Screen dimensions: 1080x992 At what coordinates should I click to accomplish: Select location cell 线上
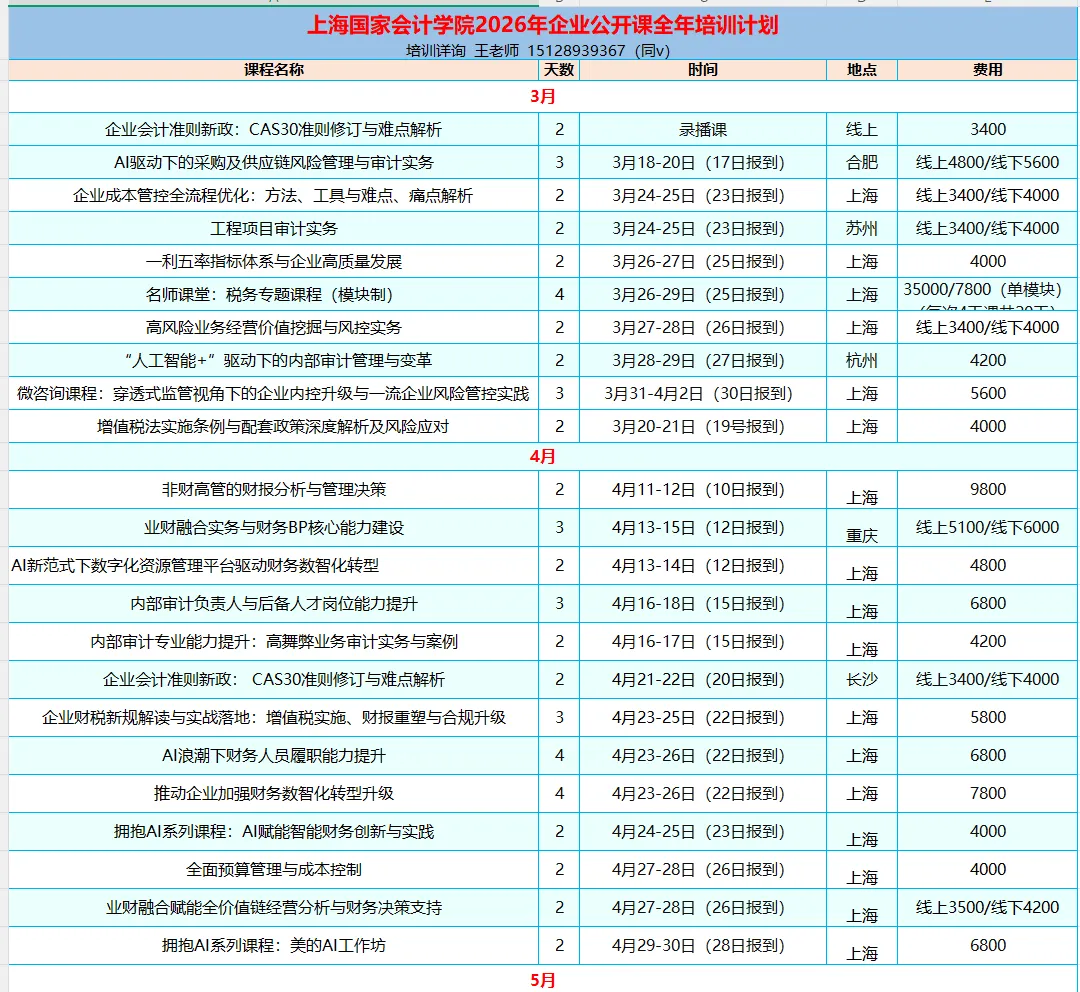862,130
